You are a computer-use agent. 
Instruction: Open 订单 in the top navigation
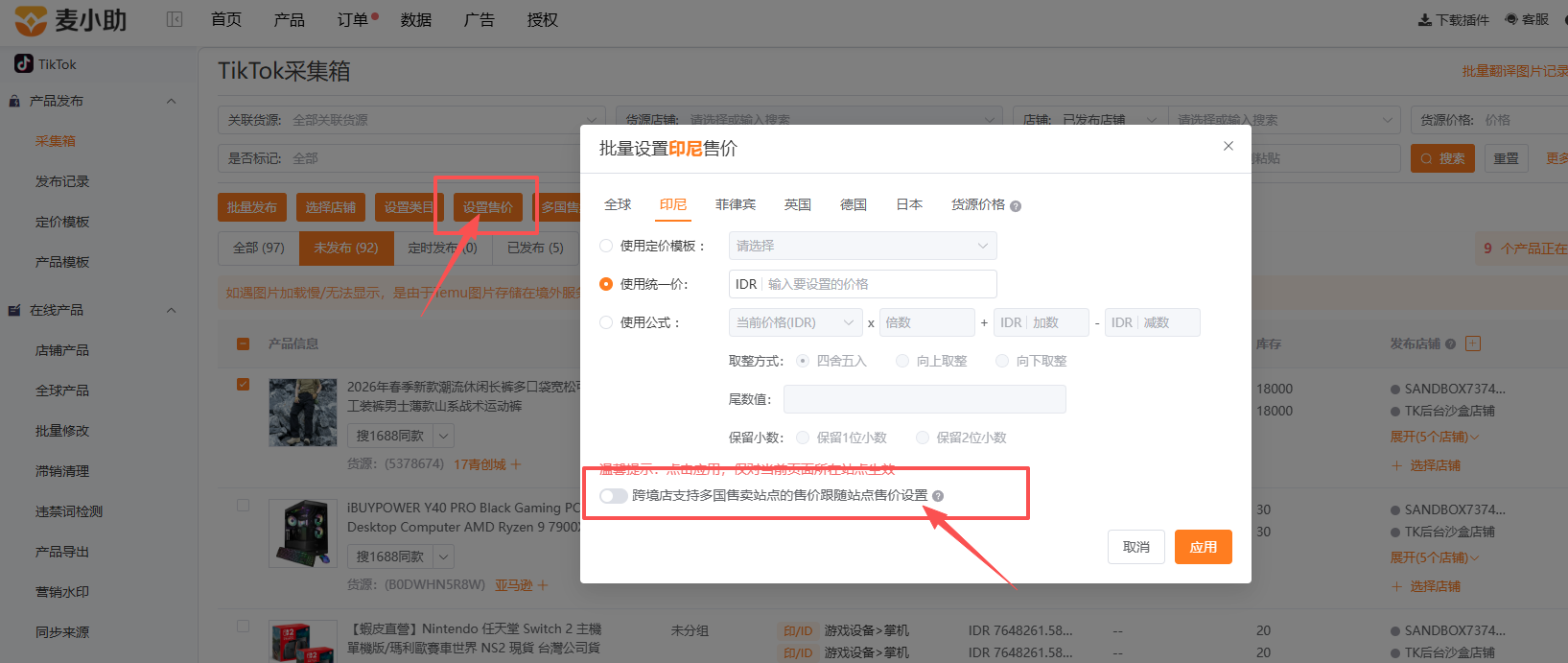353,19
